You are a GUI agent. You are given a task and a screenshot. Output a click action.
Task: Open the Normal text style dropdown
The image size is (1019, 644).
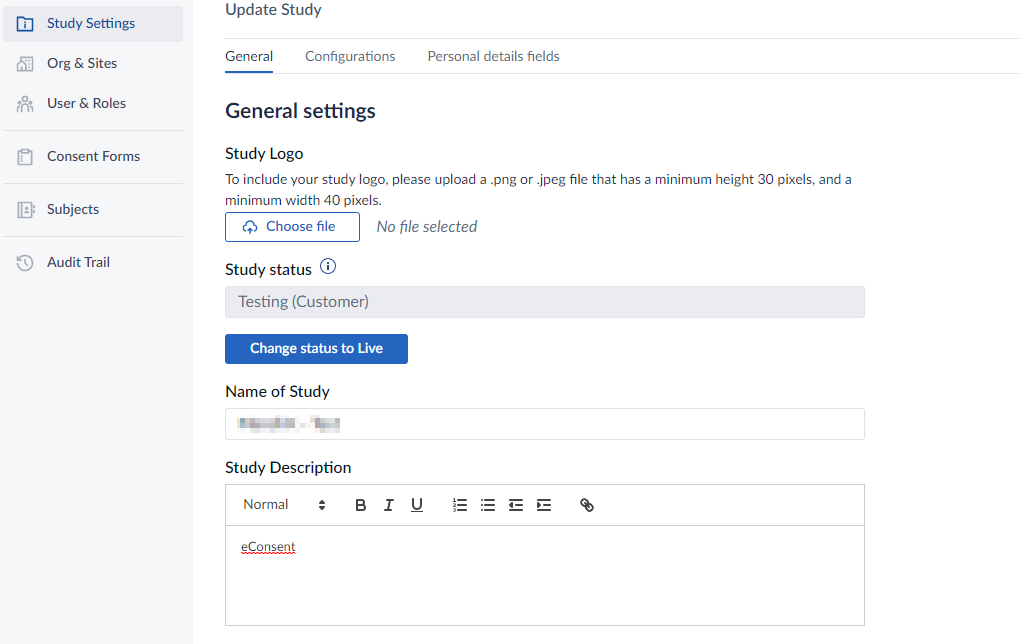click(x=284, y=505)
